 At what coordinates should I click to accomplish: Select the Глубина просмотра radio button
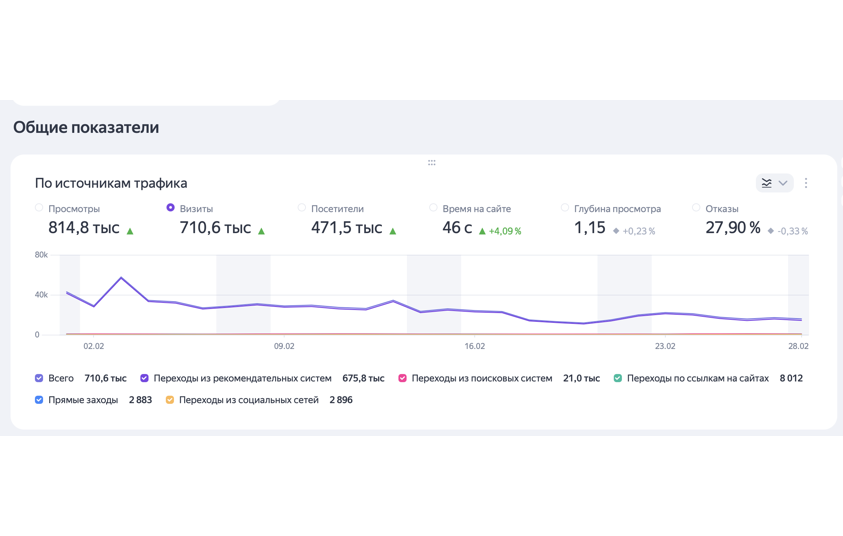[565, 208]
